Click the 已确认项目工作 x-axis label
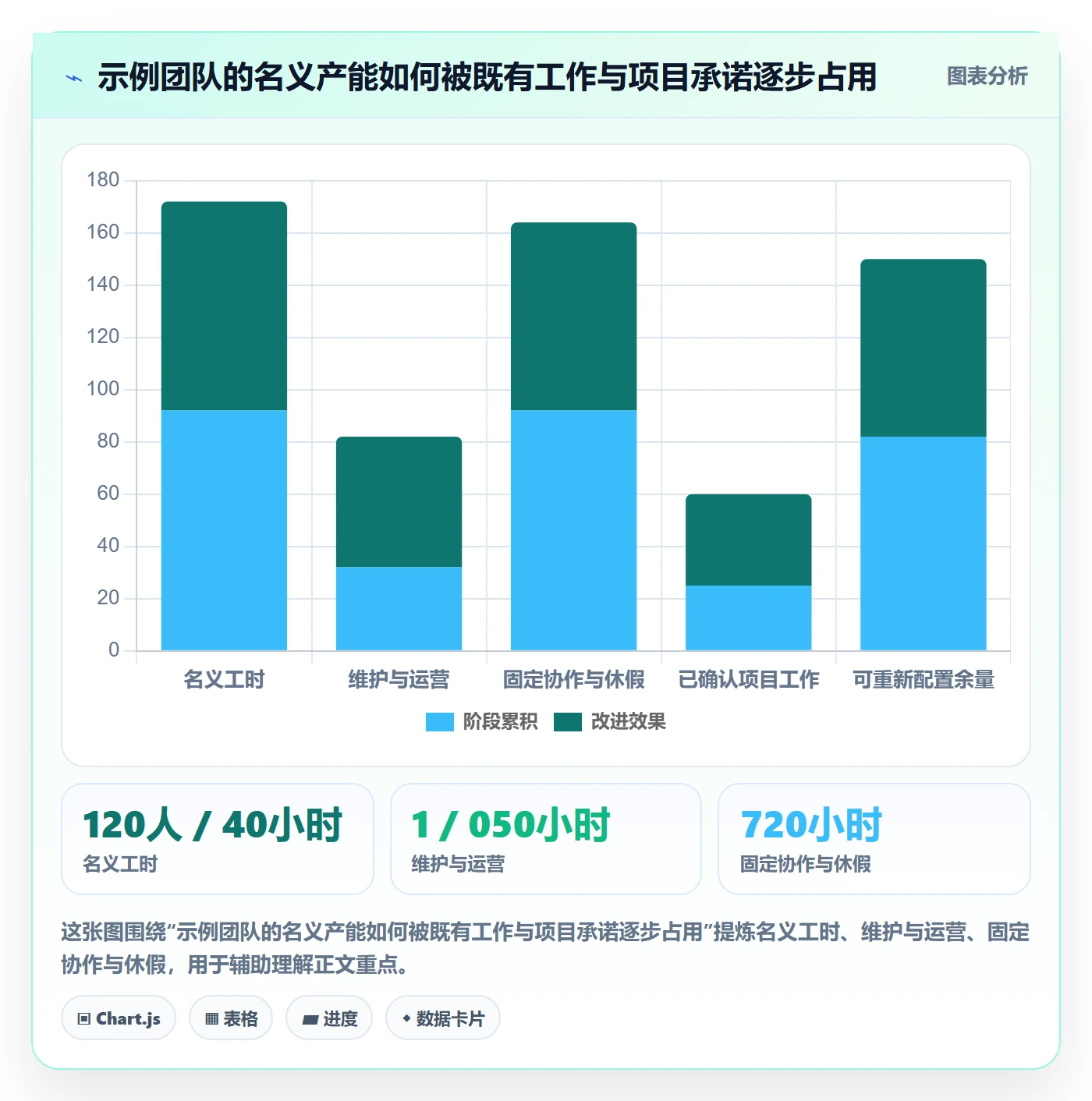 point(748,680)
